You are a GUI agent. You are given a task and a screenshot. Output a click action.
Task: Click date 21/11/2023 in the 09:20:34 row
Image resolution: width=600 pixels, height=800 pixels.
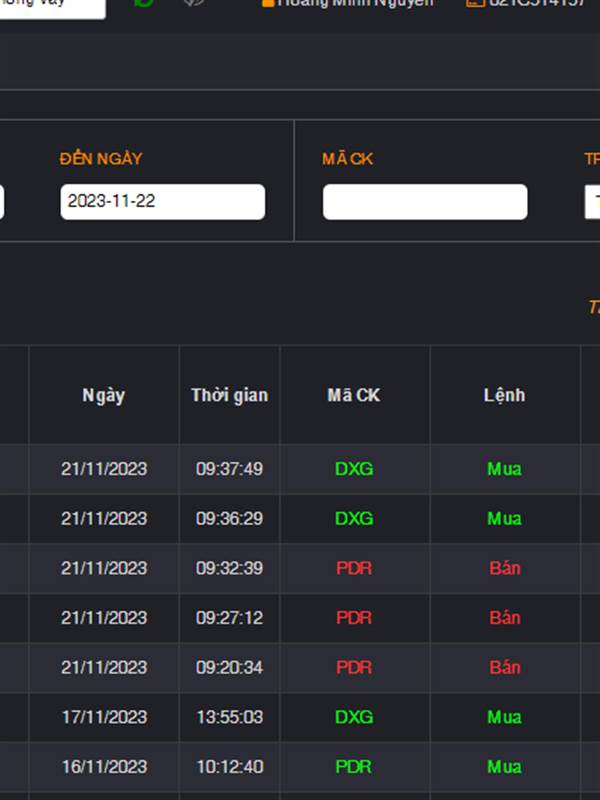click(x=104, y=667)
